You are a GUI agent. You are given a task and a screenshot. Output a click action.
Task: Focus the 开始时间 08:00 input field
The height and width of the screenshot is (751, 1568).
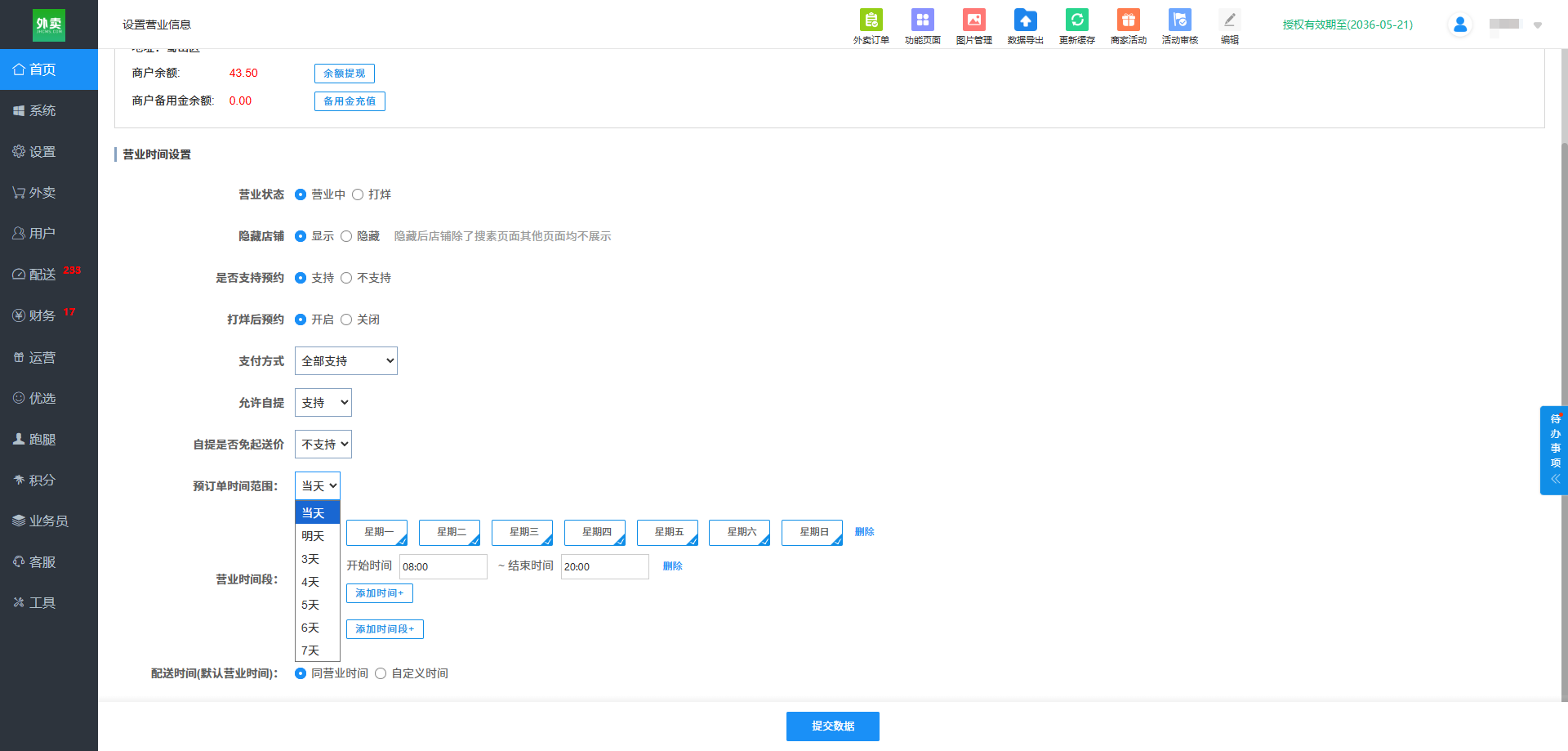pos(443,566)
